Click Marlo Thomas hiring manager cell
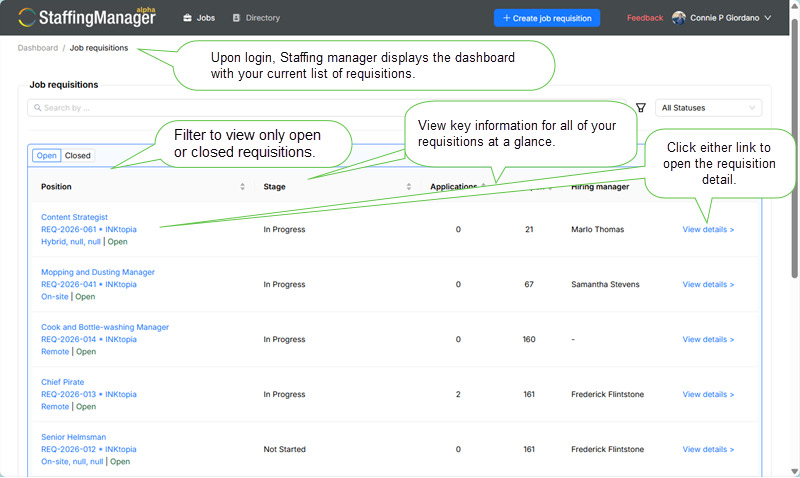 click(x=597, y=230)
